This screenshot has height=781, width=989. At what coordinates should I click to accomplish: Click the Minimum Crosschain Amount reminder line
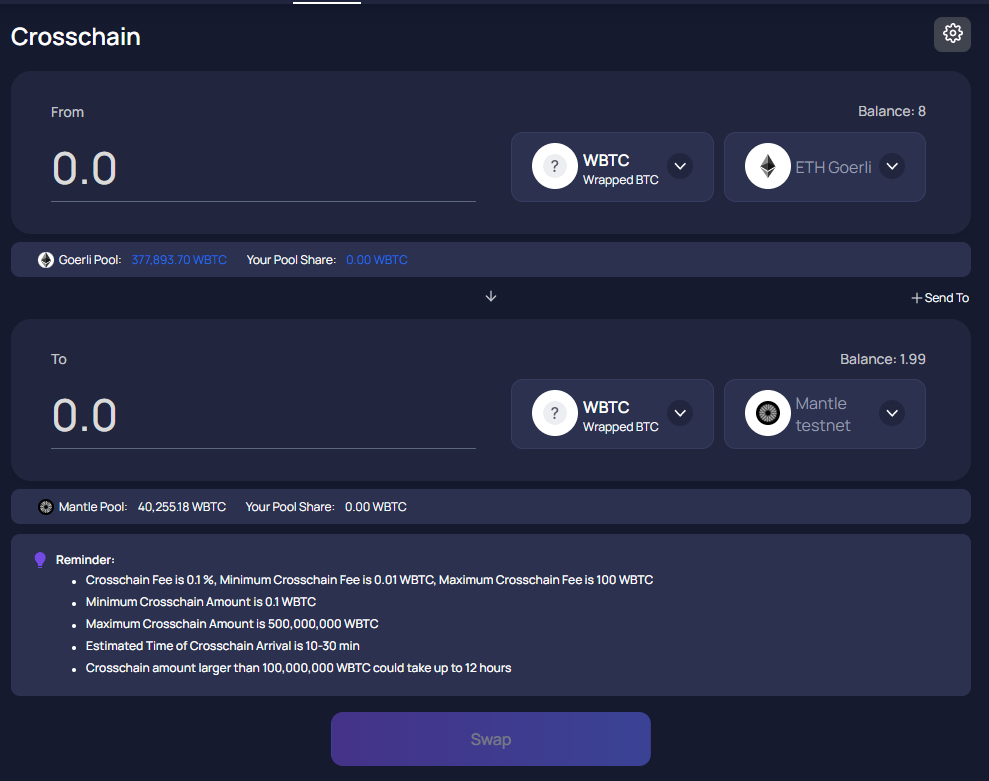(201, 602)
